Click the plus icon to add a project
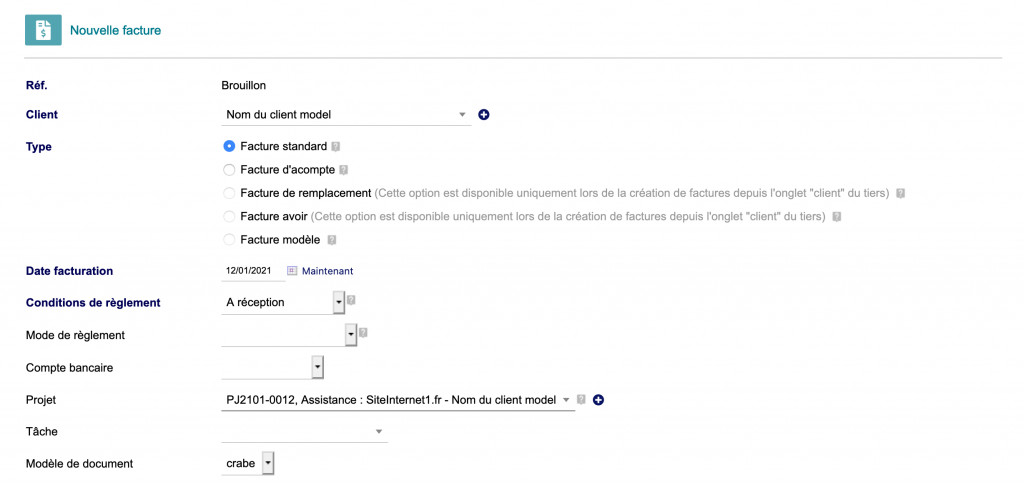Screen dimensions: 1024x483 (599, 400)
